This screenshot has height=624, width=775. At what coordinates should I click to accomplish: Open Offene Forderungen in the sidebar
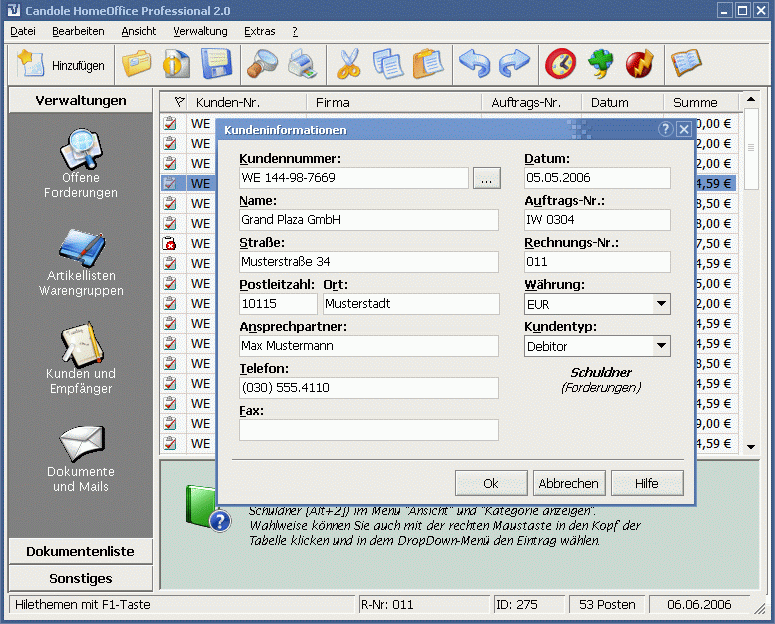[80, 165]
